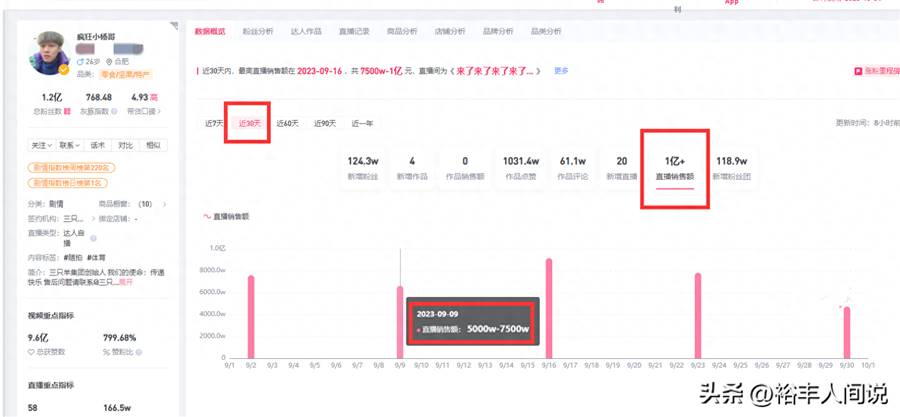Open the 达人作品 tab
Viewport: 900px width, 417px height.
(x=306, y=32)
